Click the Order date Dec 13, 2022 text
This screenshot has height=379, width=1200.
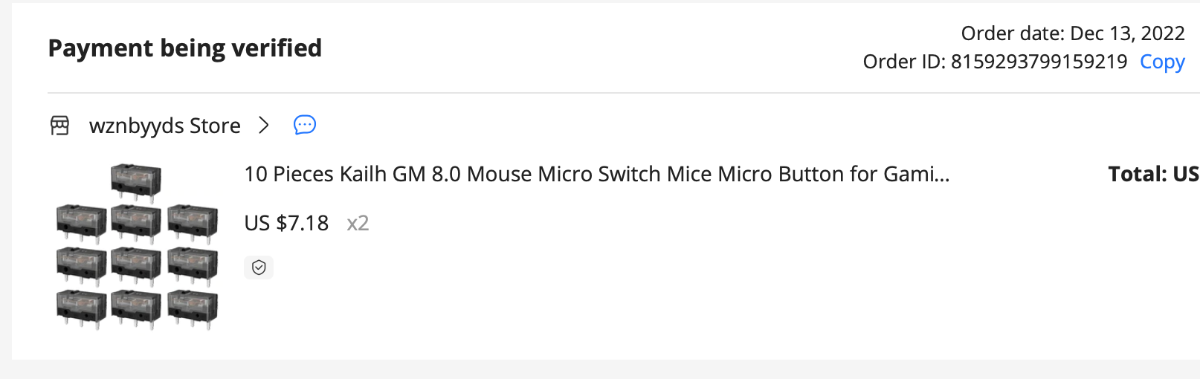click(1073, 32)
